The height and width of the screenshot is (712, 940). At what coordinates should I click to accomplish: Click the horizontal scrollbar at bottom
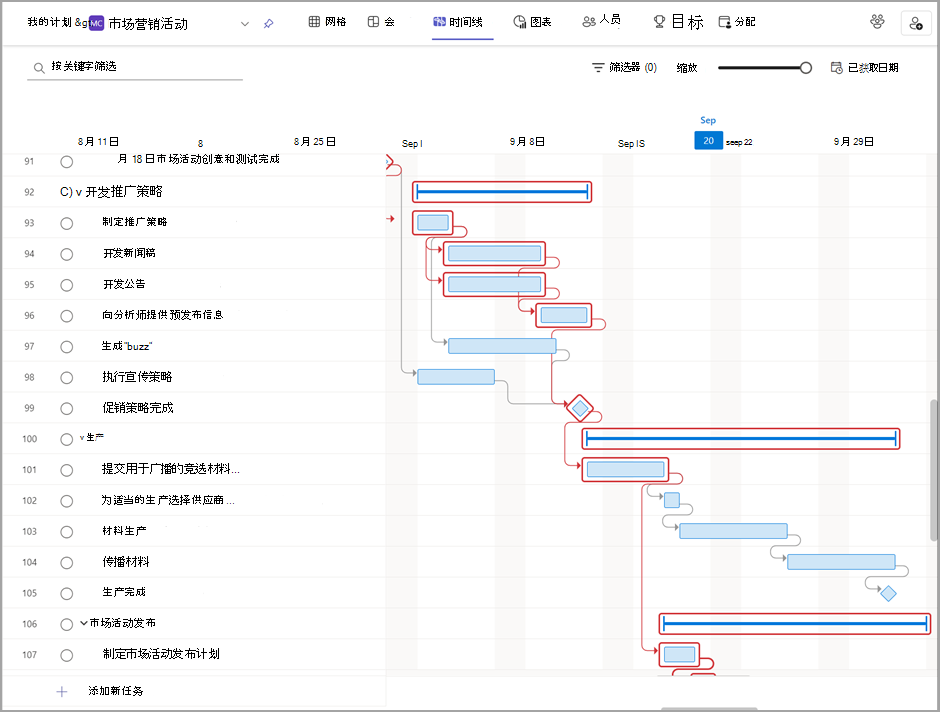tap(707, 709)
